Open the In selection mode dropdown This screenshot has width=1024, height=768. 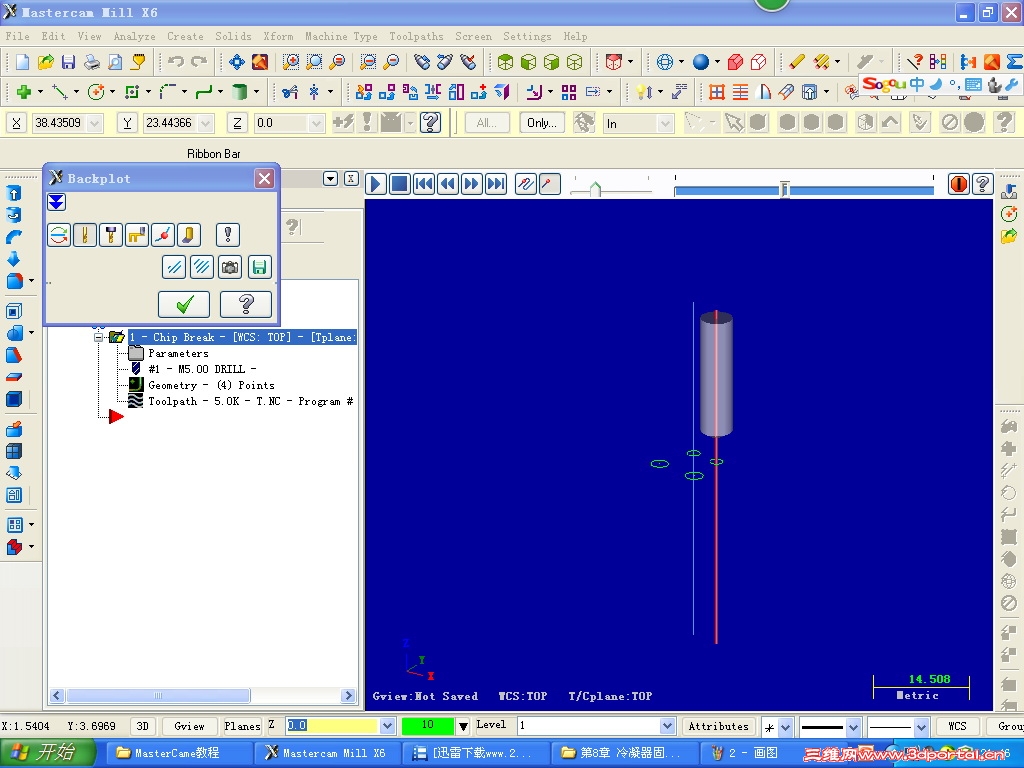(665, 123)
